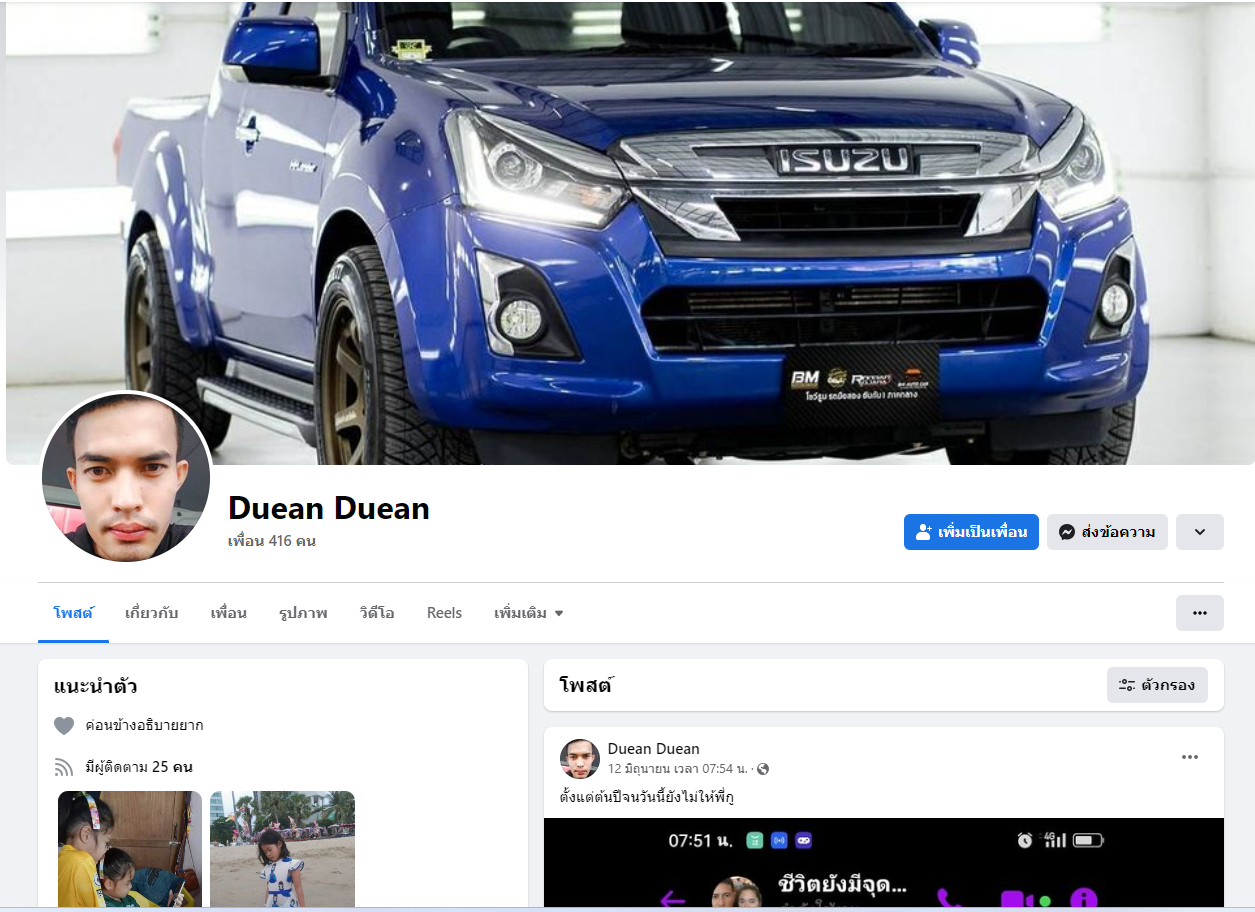
Task: Click the relationship text ค่อนข้างอธิบายยาก
Action: [144, 726]
